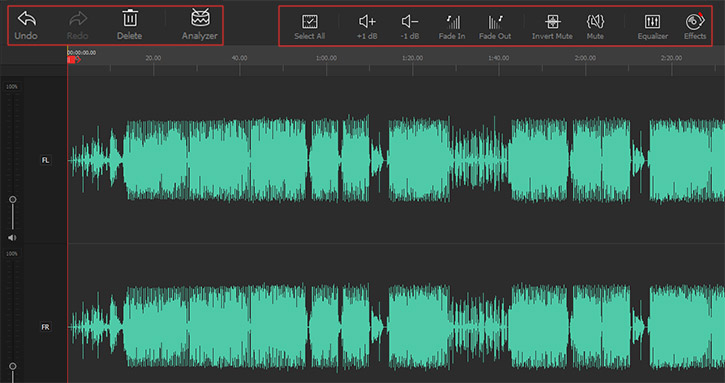Jump to the 40.00 mark on the timeline
Viewport: 725px width, 383px height.
coord(240,58)
